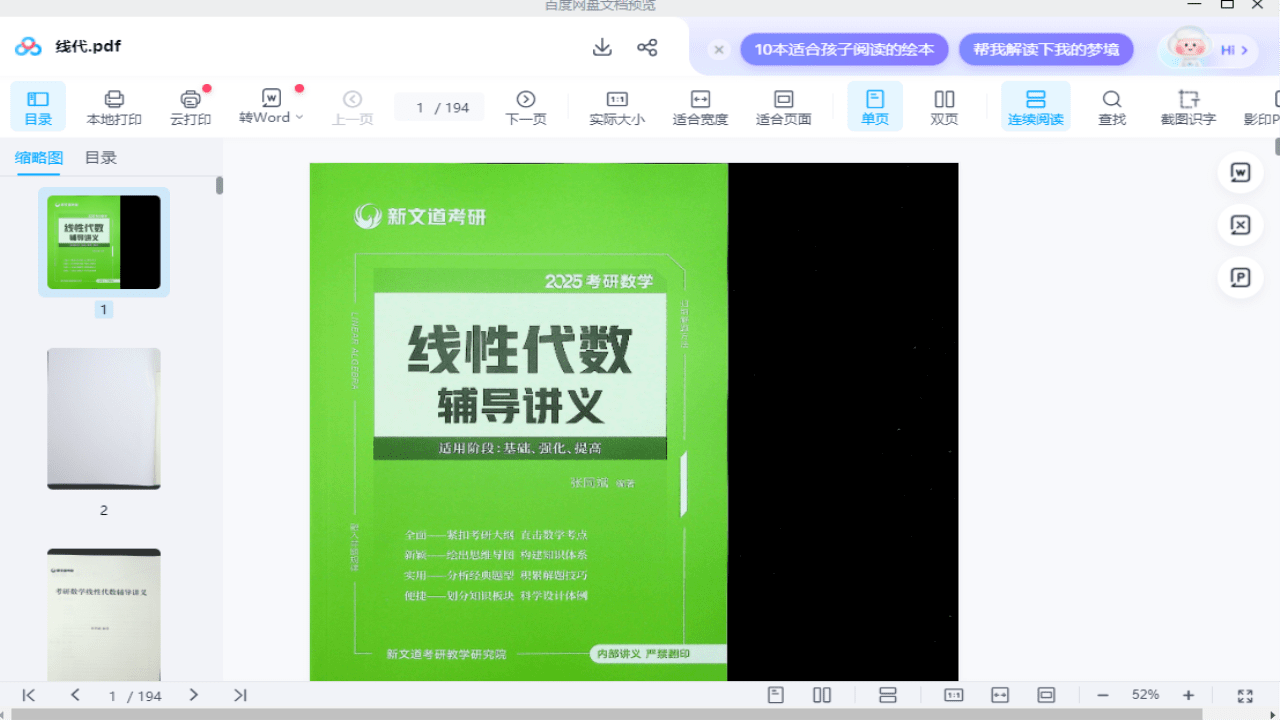Switch to the 目录 sidebar tab

coord(101,158)
